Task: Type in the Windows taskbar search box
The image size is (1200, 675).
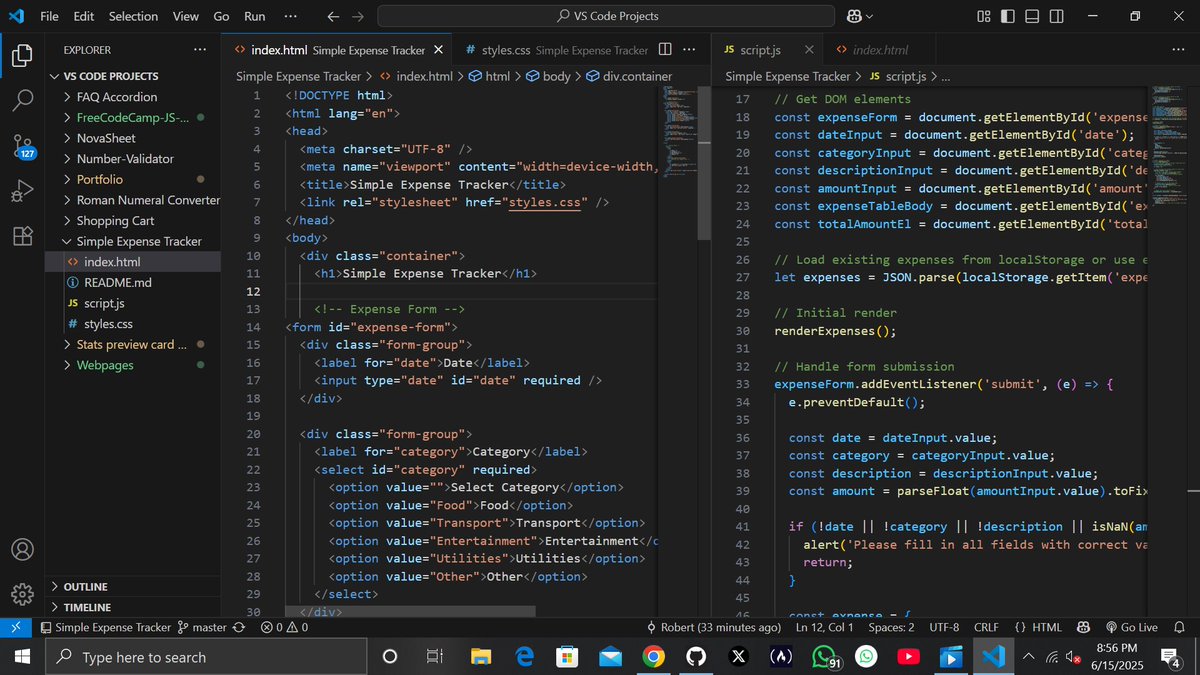Action: pos(204,657)
